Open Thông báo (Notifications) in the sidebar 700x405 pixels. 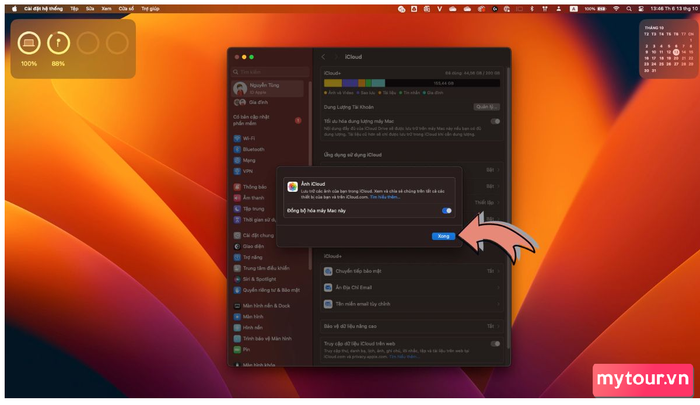click(254, 186)
